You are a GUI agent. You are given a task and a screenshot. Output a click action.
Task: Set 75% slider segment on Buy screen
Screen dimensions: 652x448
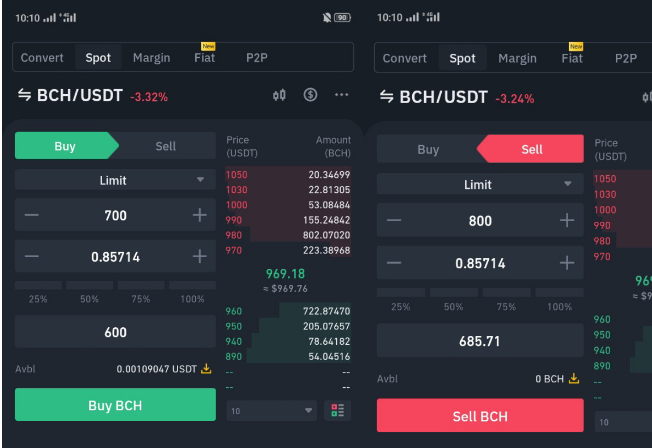[x=141, y=285]
